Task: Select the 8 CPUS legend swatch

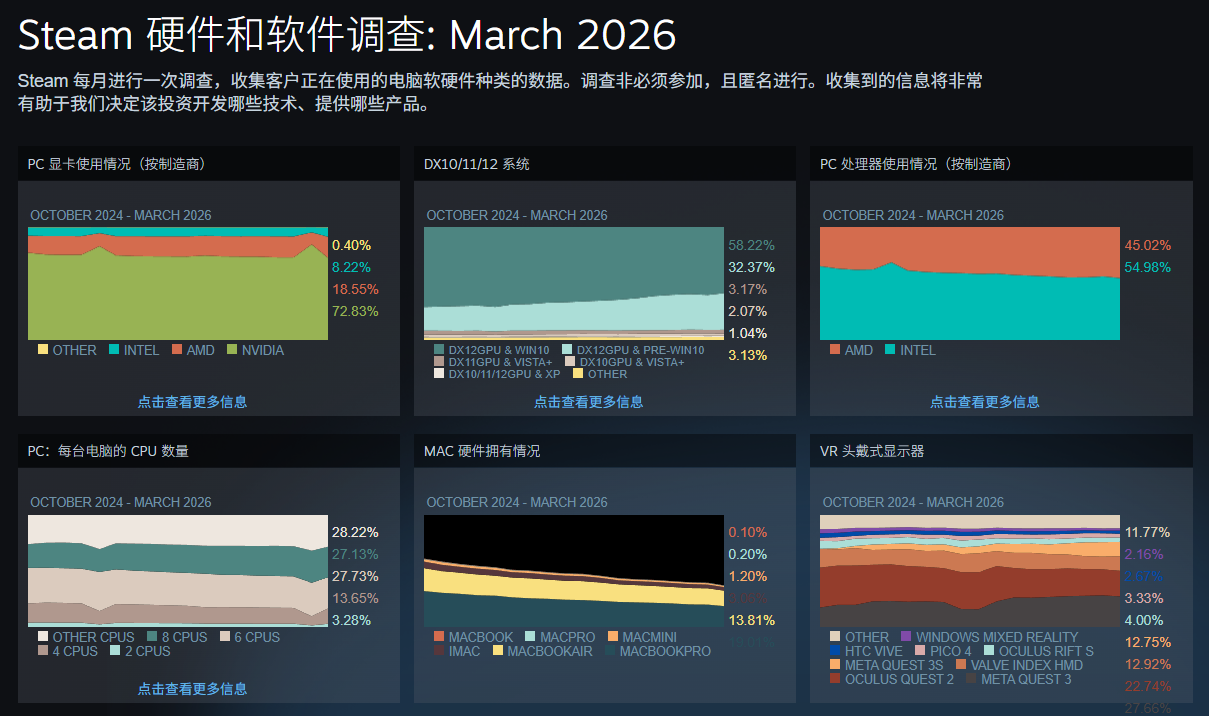Action: (x=152, y=637)
